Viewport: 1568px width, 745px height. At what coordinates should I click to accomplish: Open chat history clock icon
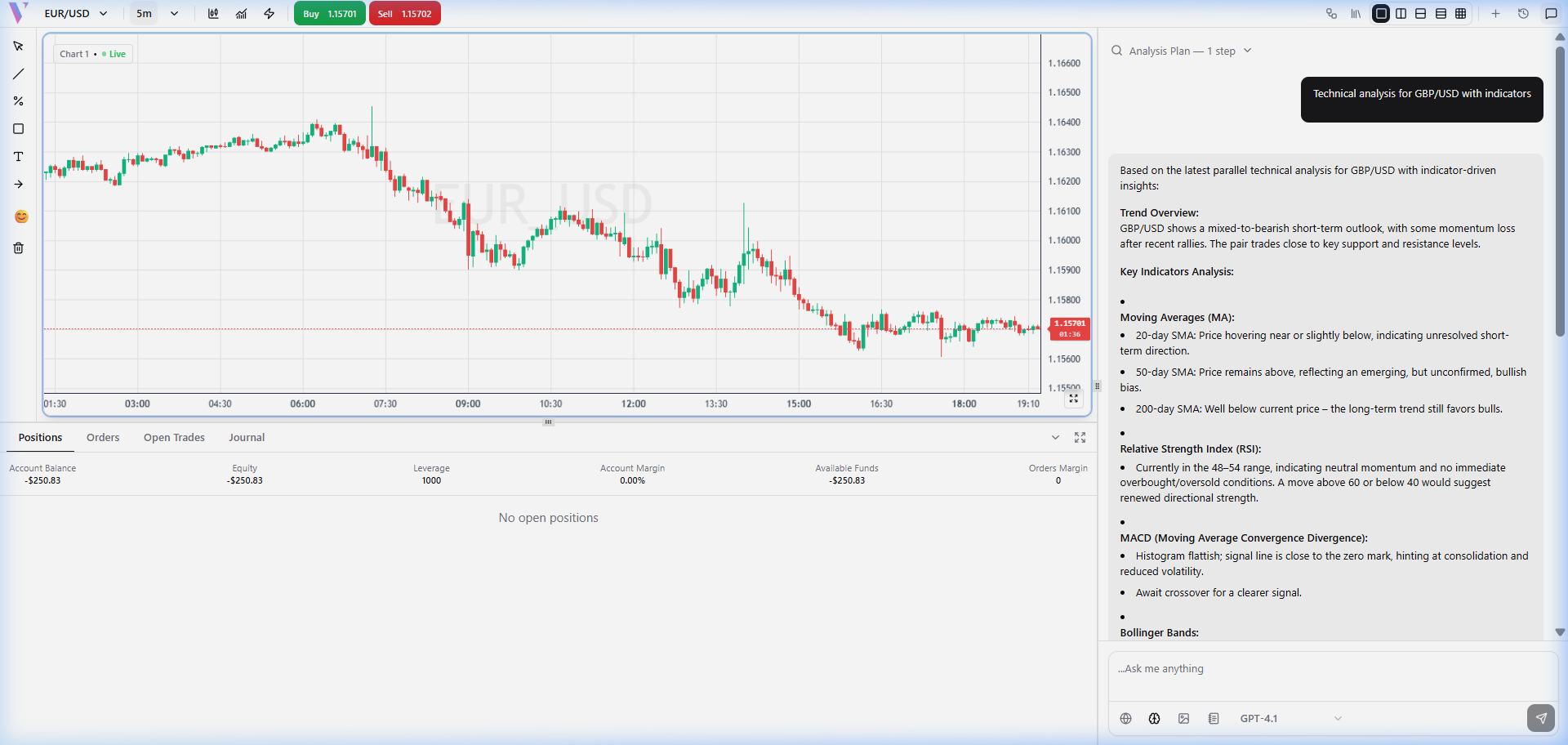1523,14
